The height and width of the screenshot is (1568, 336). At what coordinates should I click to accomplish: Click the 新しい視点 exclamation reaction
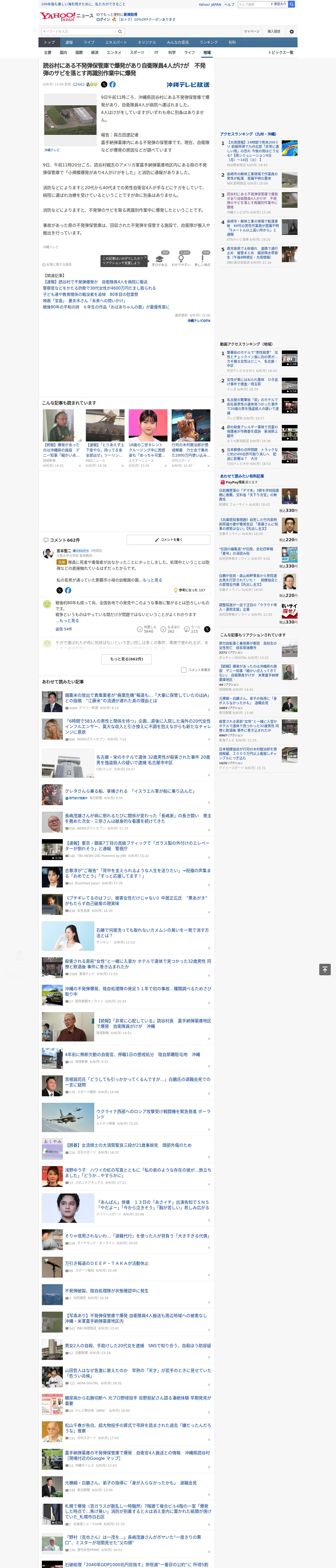pos(203,259)
